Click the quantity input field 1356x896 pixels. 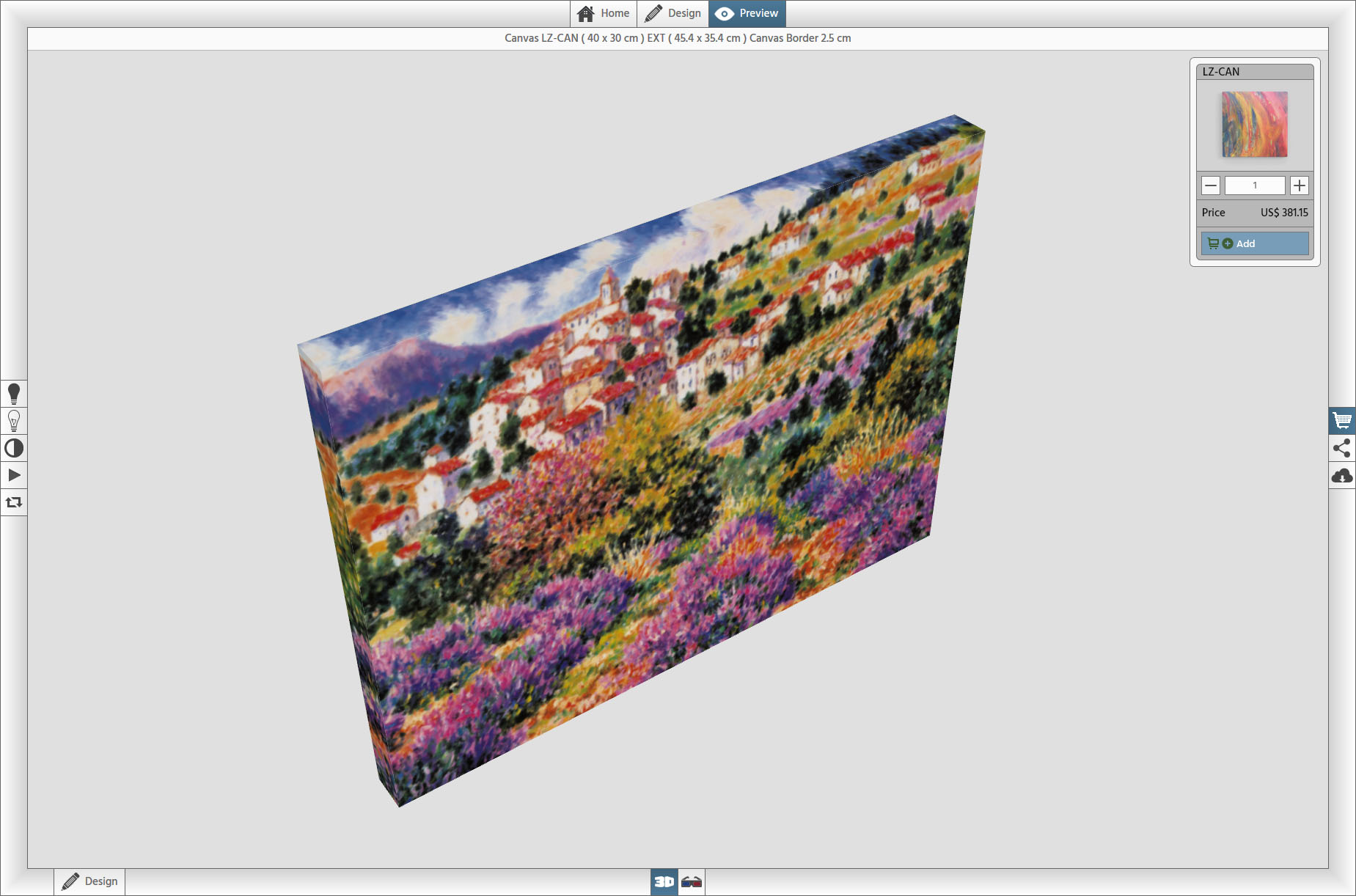(1255, 186)
